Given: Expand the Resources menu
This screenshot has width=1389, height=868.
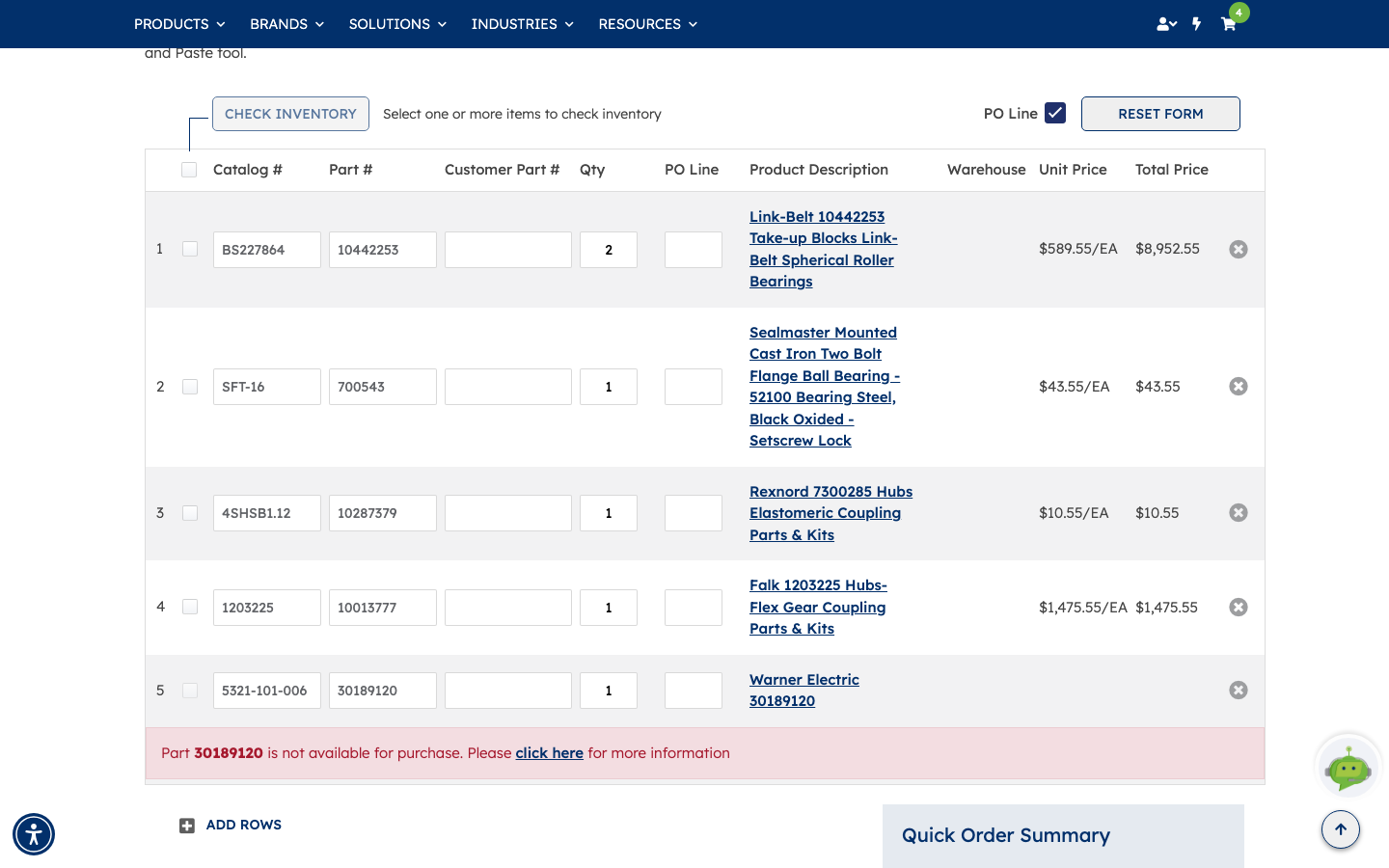Looking at the screenshot, I should [x=647, y=24].
